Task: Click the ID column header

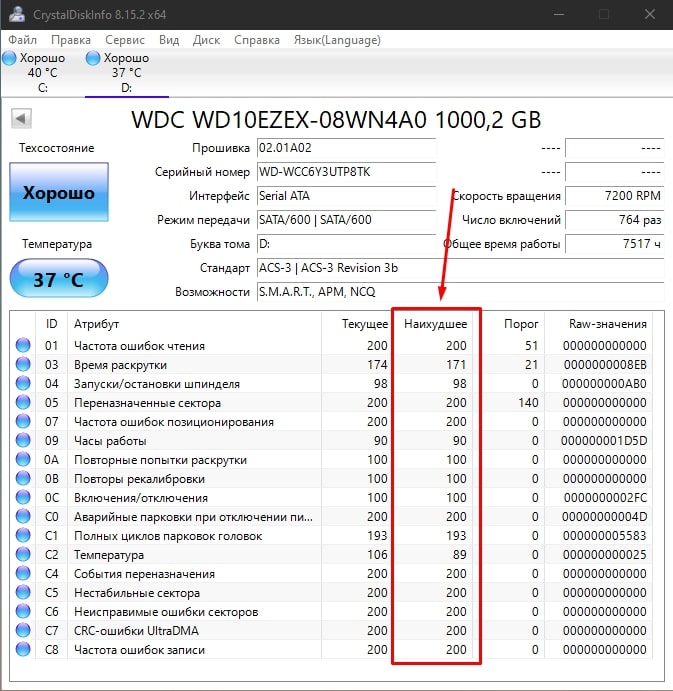Action: [52, 324]
